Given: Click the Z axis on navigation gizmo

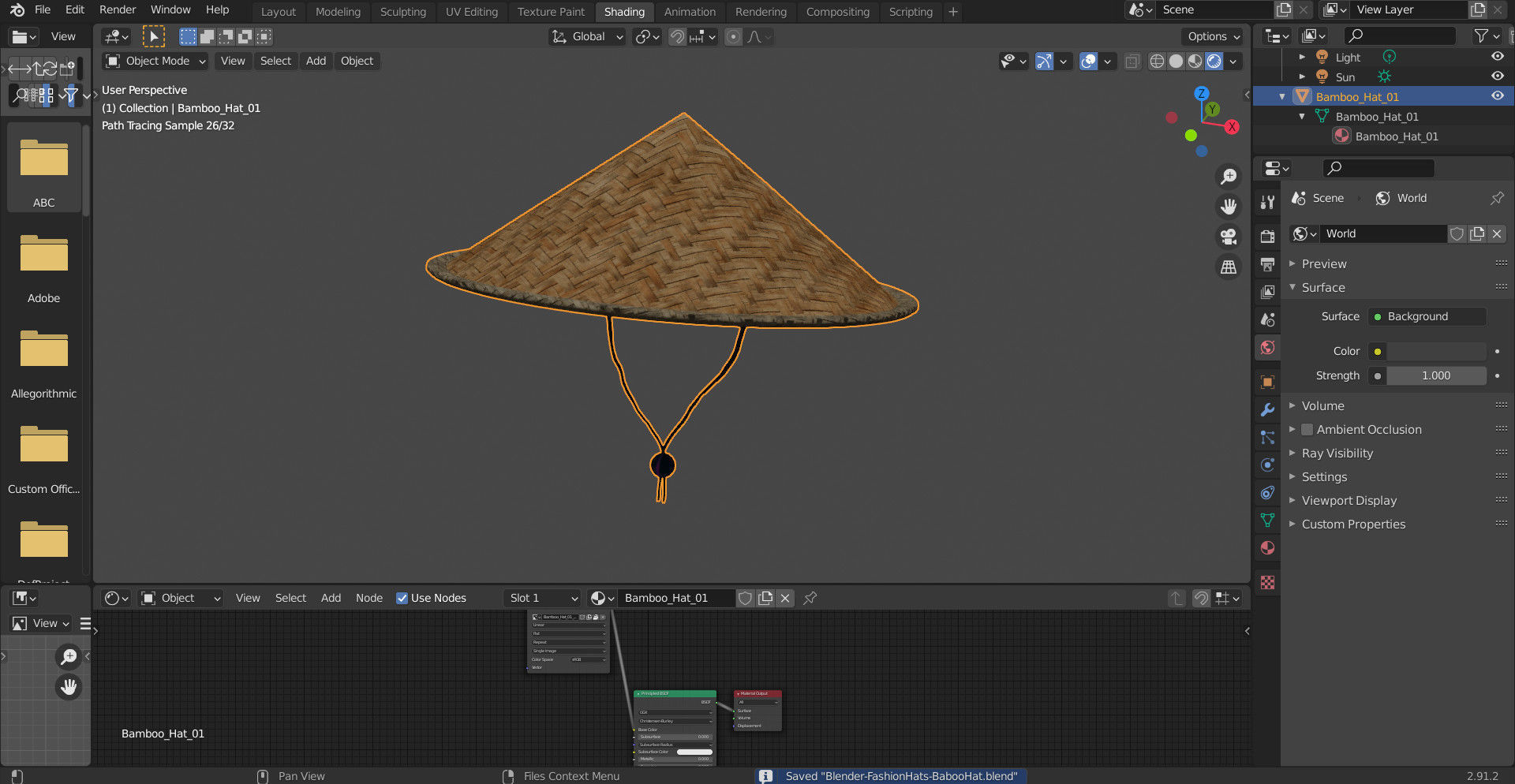Looking at the screenshot, I should (x=1202, y=93).
